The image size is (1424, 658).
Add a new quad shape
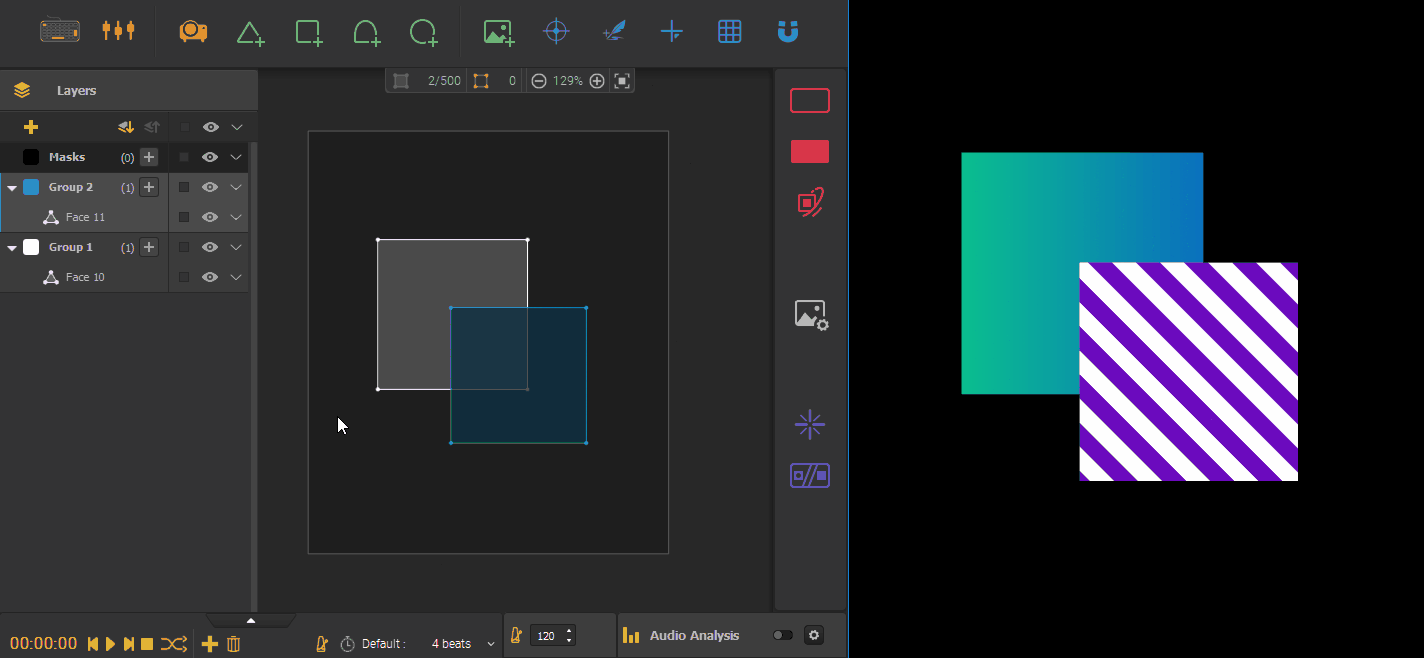[x=308, y=31]
